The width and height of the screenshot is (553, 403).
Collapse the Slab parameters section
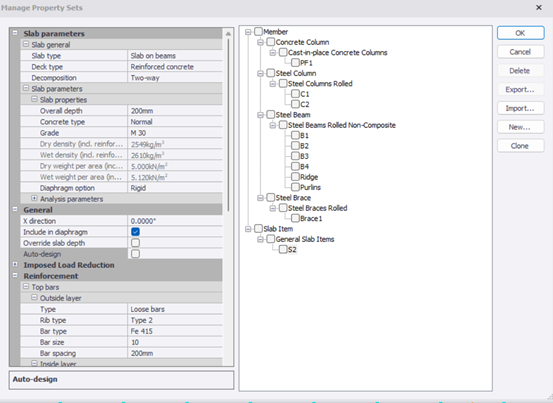[x=15, y=33]
